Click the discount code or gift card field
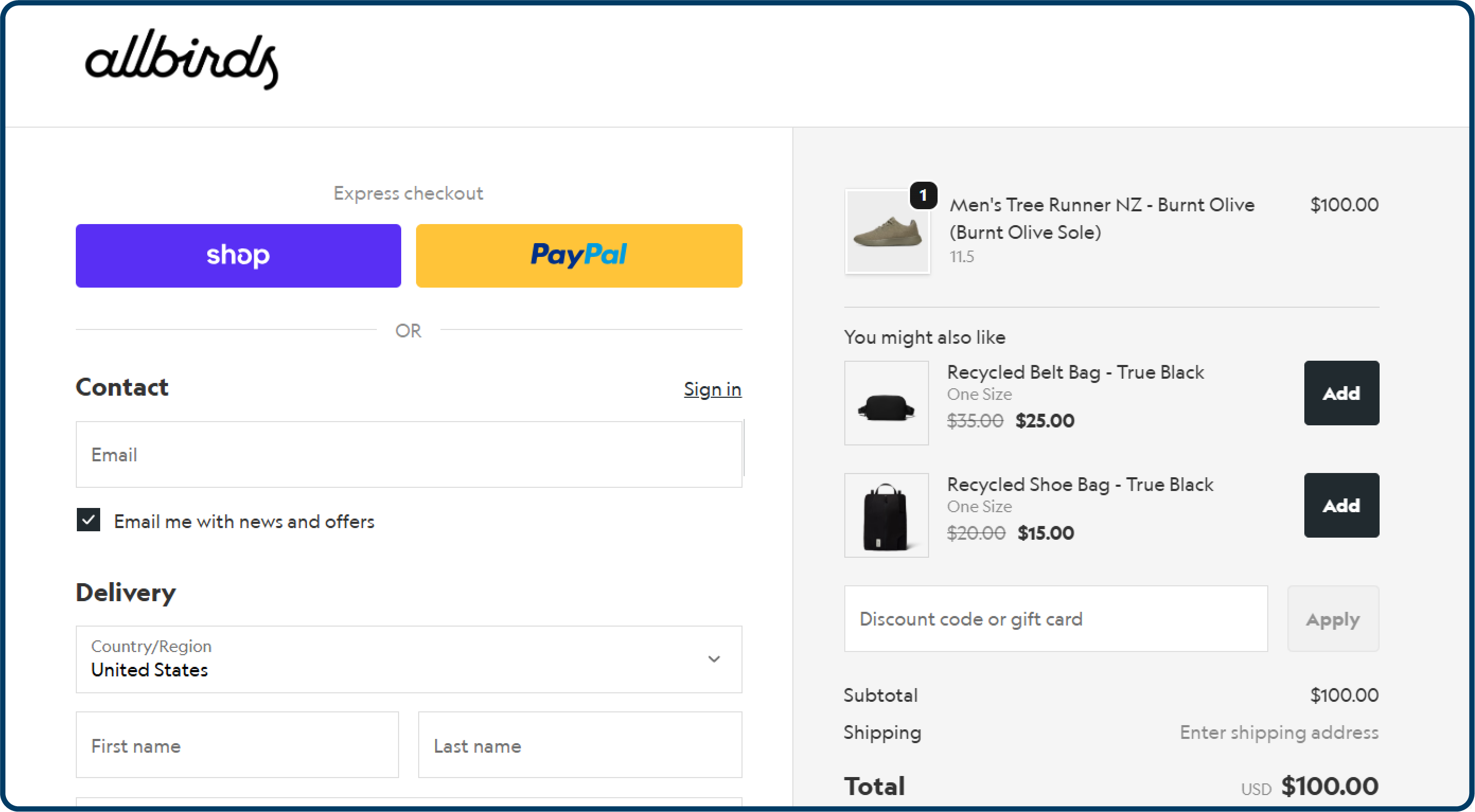 click(x=1055, y=619)
